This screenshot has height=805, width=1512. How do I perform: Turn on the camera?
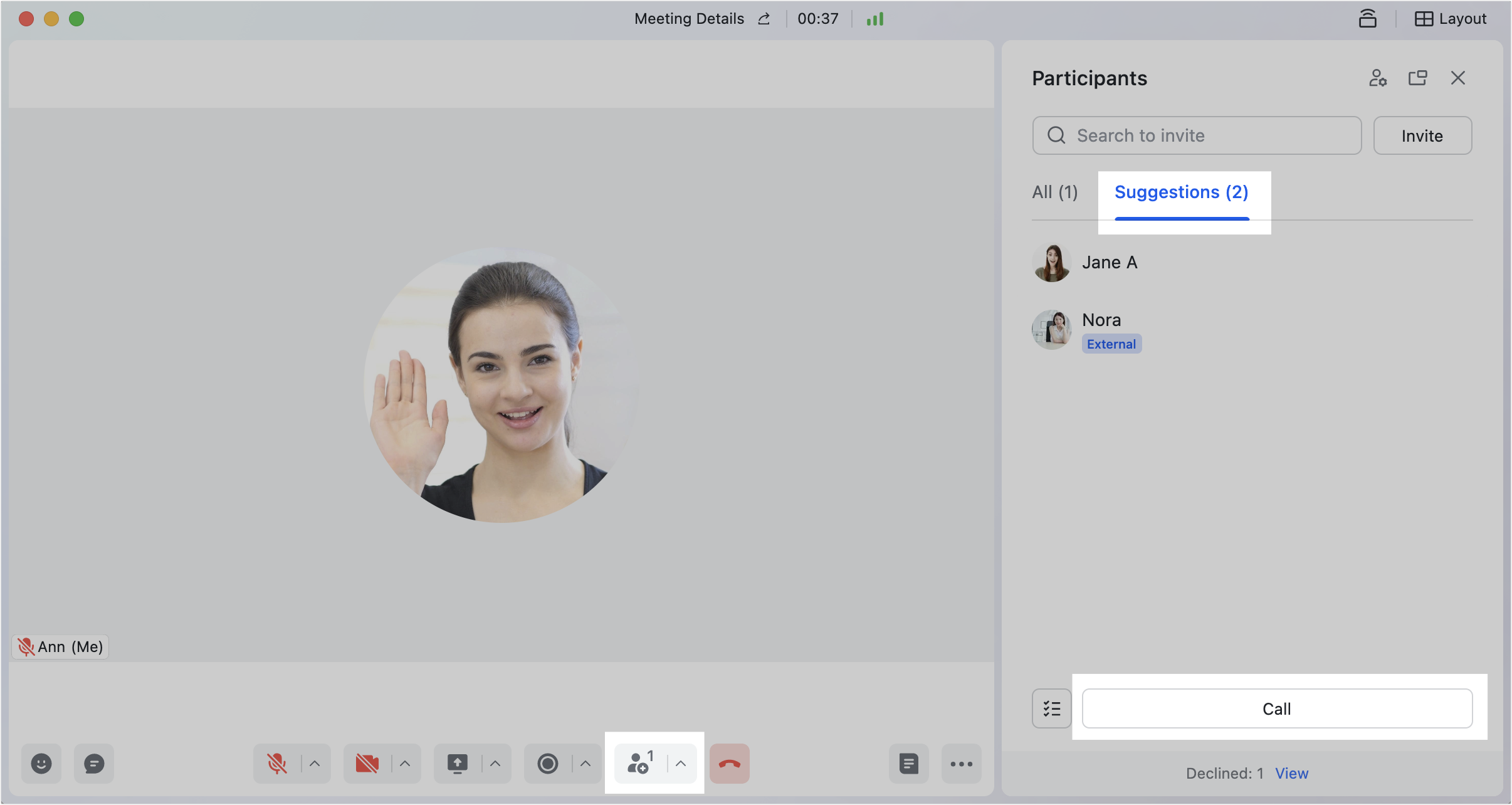click(x=367, y=764)
